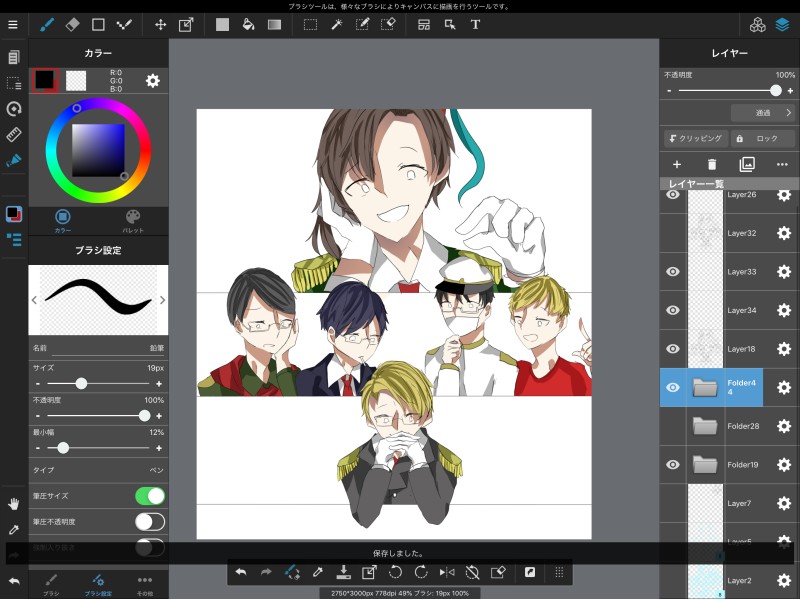Rotate canvas left in bottom bar

point(395,572)
